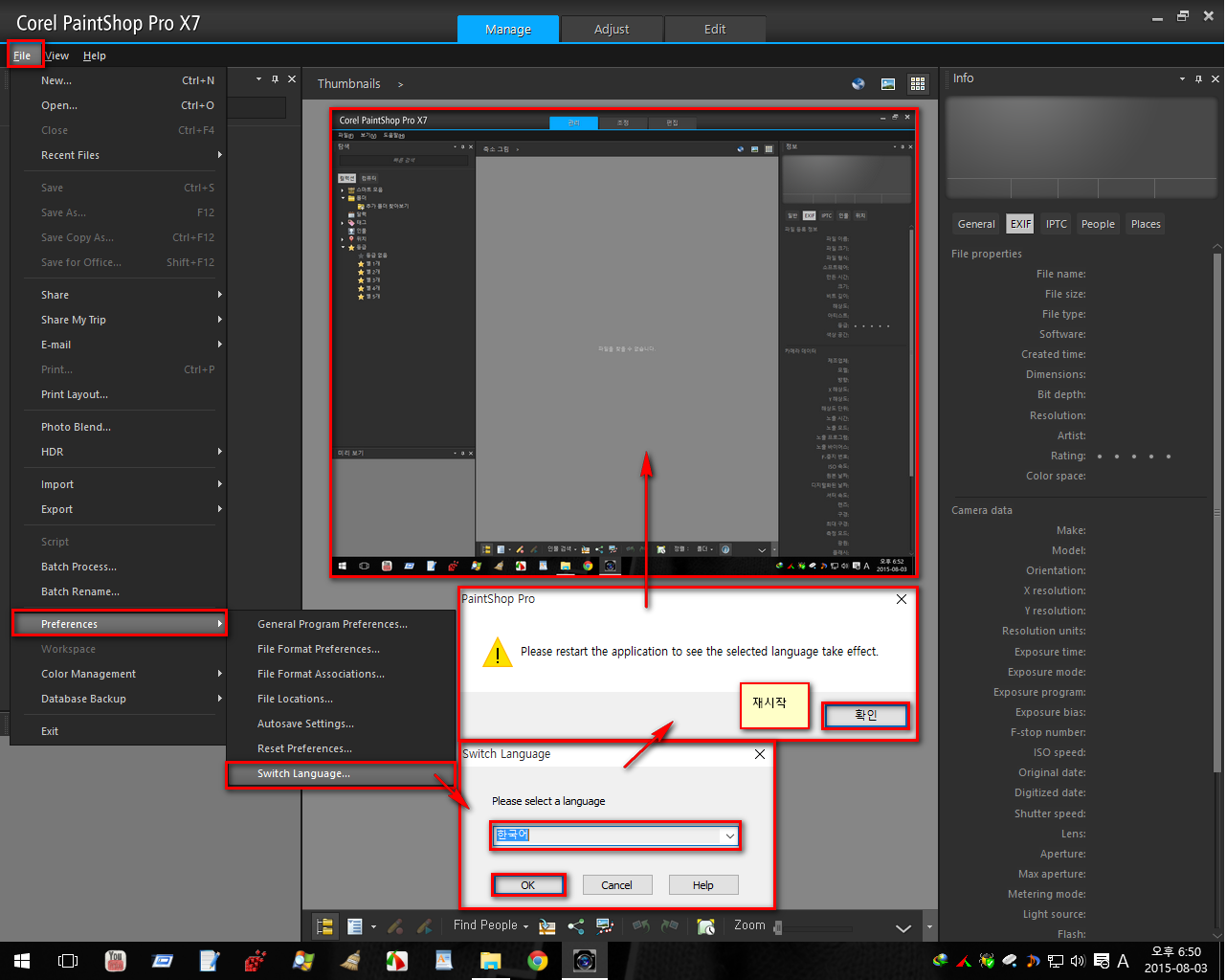Close the PaintShop Pro restart message dialog

901,599
